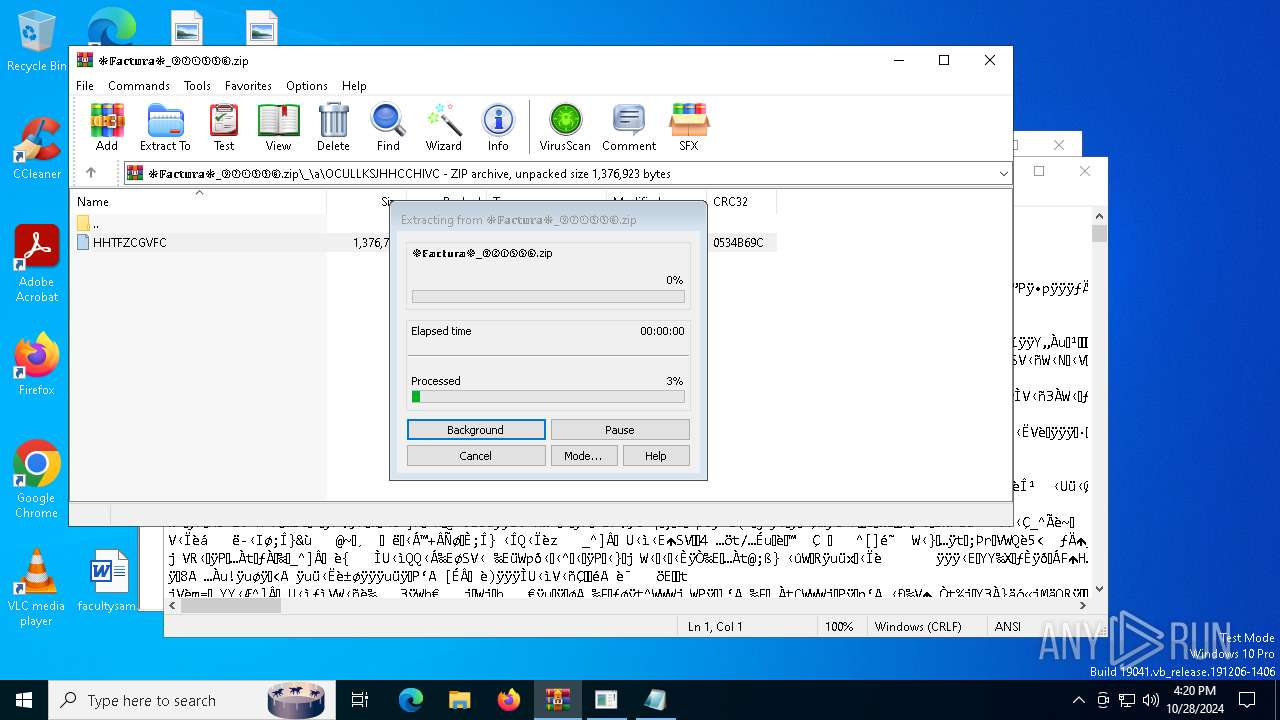This screenshot has width=1280, height=720.
Task: Open the View toolbar icon
Action: click(x=278, y=127)
